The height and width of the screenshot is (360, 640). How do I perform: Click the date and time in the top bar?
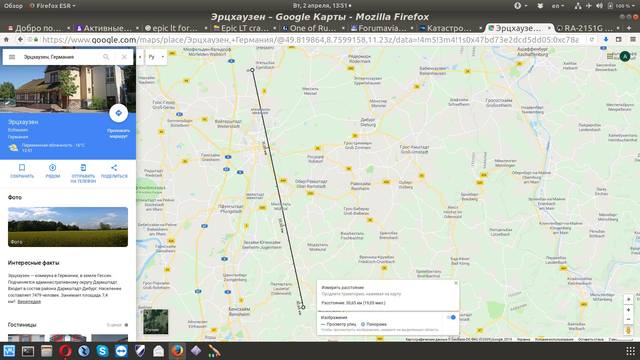[x=322, y=6]
